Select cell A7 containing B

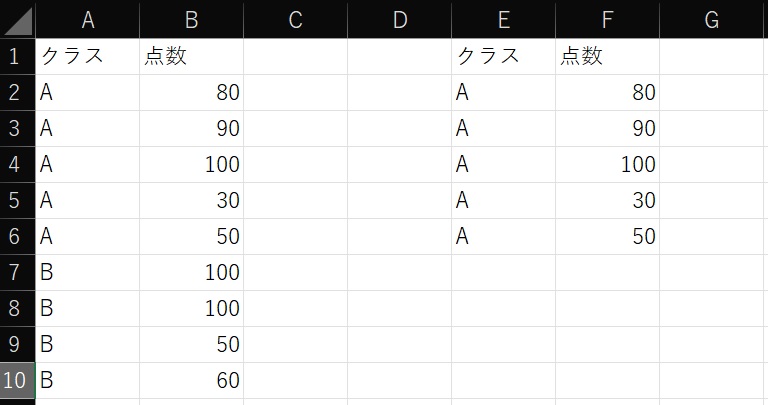coord(87,272)
